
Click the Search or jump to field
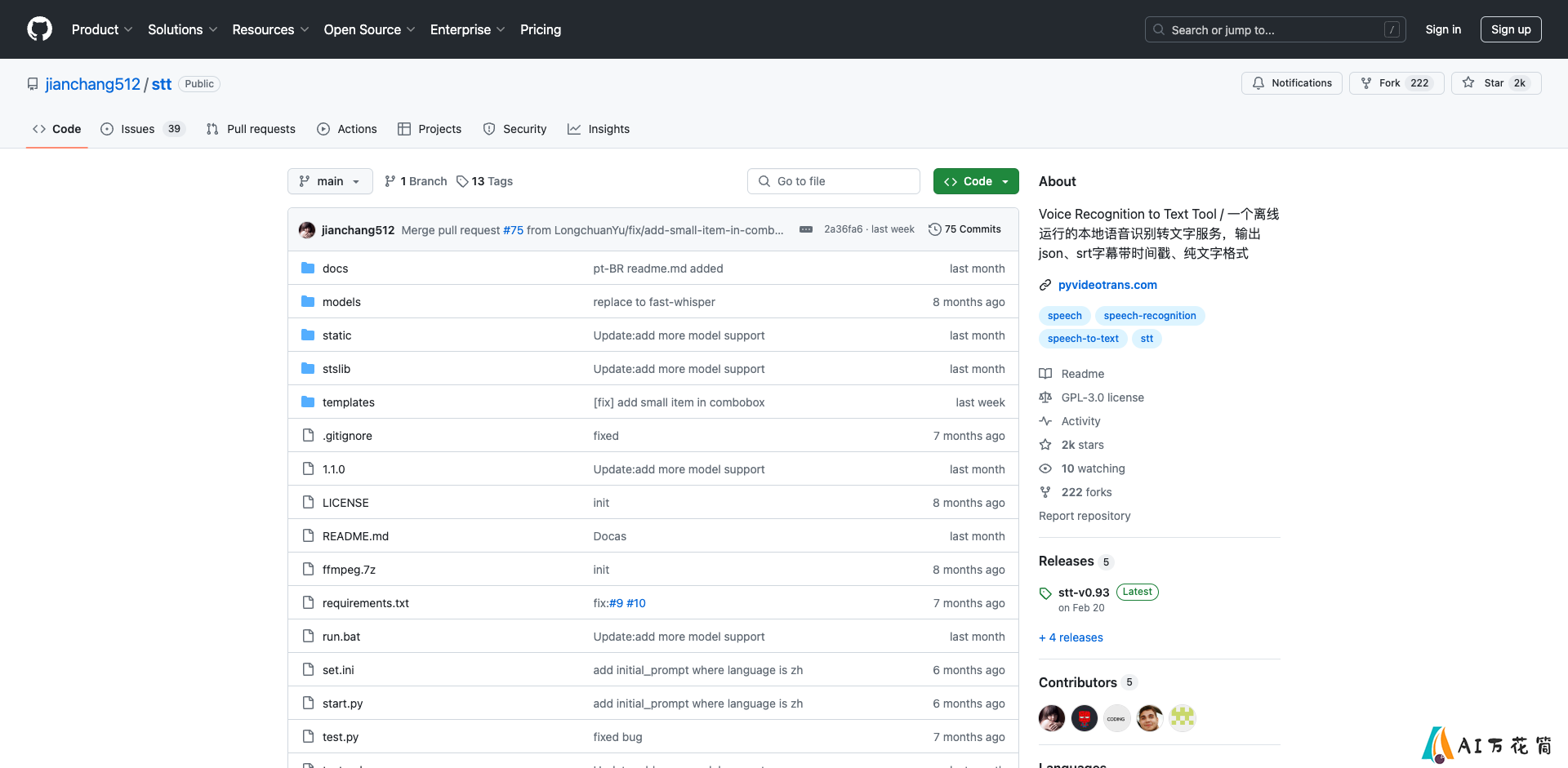1276,29
